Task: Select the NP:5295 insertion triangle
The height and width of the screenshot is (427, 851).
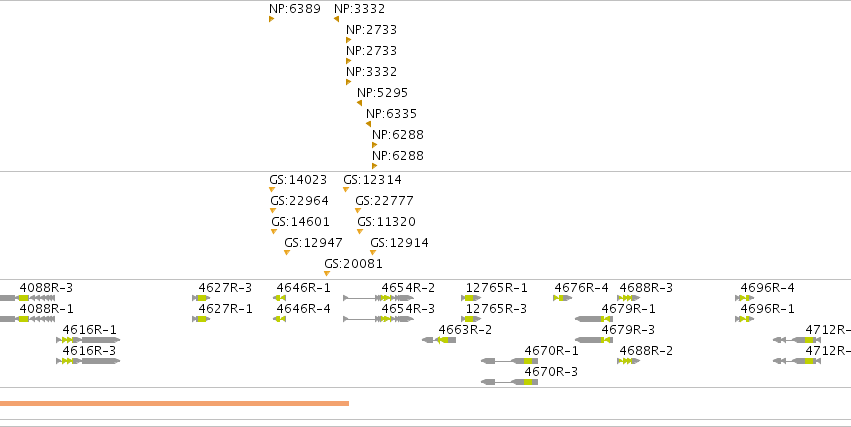Action: click(x=359, y=103)
